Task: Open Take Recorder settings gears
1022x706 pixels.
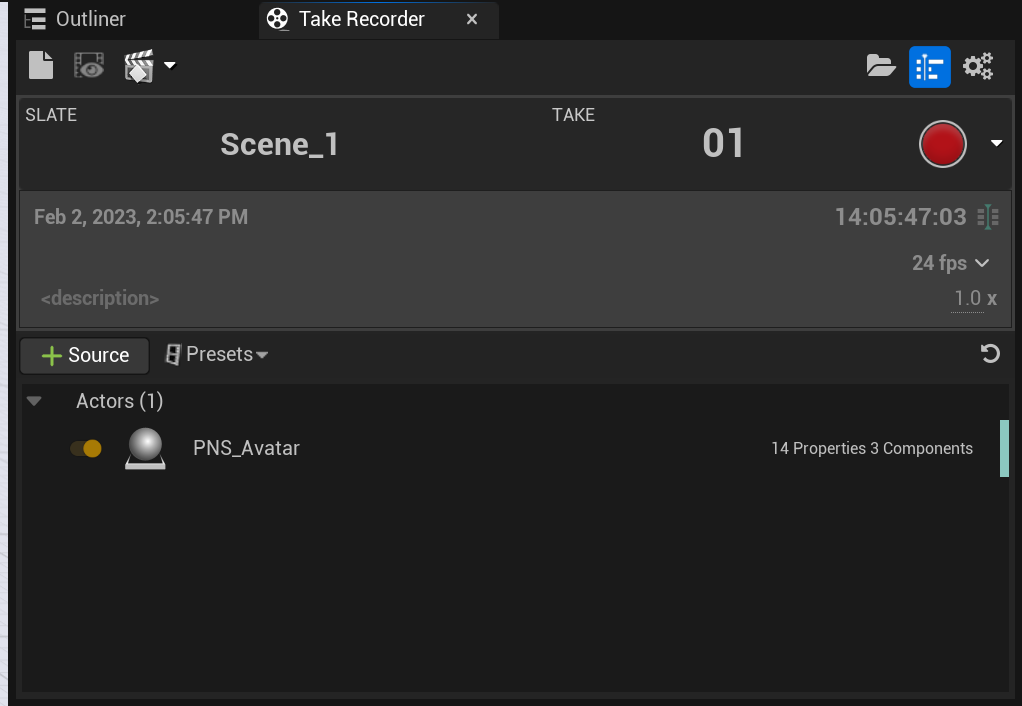Action: pyautogui.click(x=977, y=65)
